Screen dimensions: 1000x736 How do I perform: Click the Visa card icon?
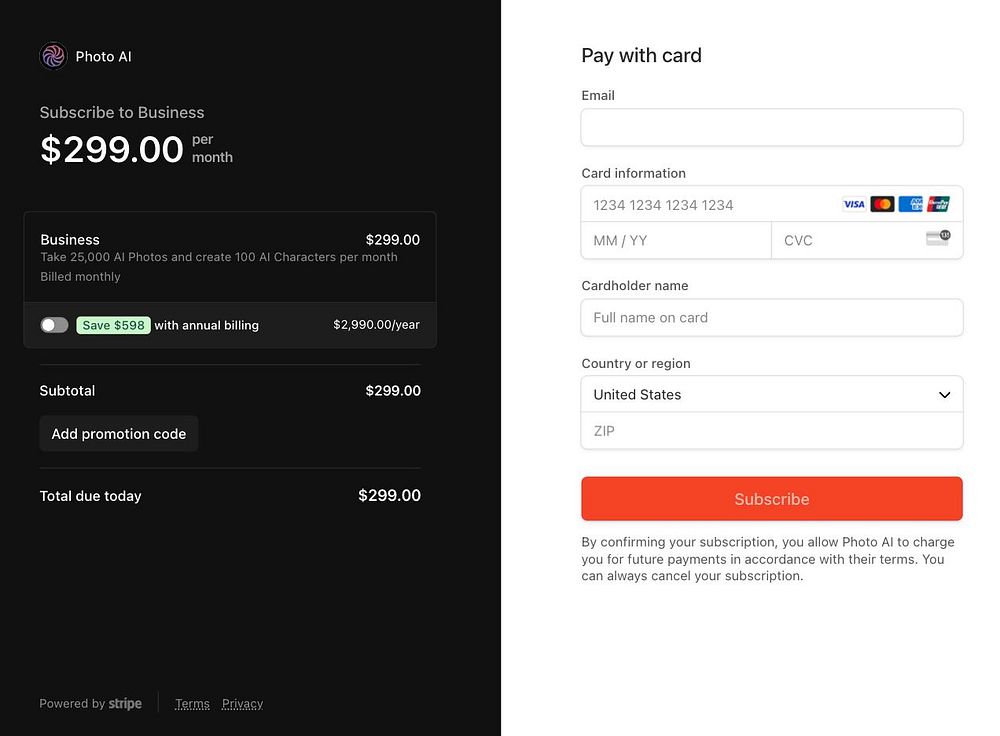854,204
